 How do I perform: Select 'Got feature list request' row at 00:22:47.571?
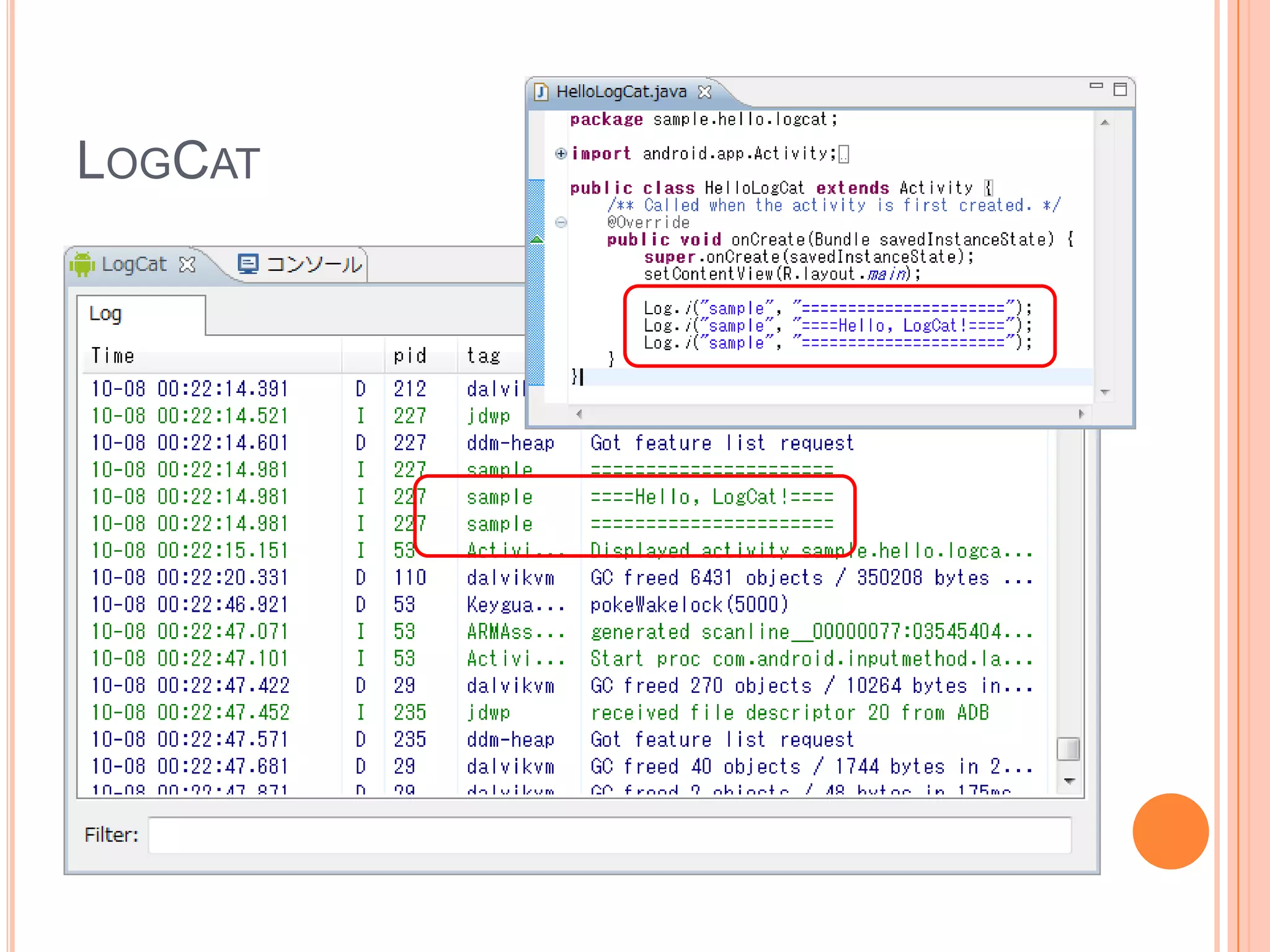coord(564,740)
